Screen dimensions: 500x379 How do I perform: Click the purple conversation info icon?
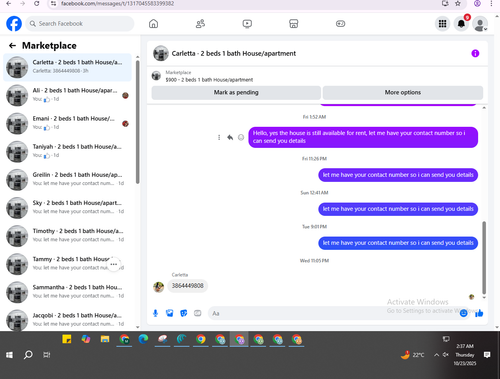point(475,53)
